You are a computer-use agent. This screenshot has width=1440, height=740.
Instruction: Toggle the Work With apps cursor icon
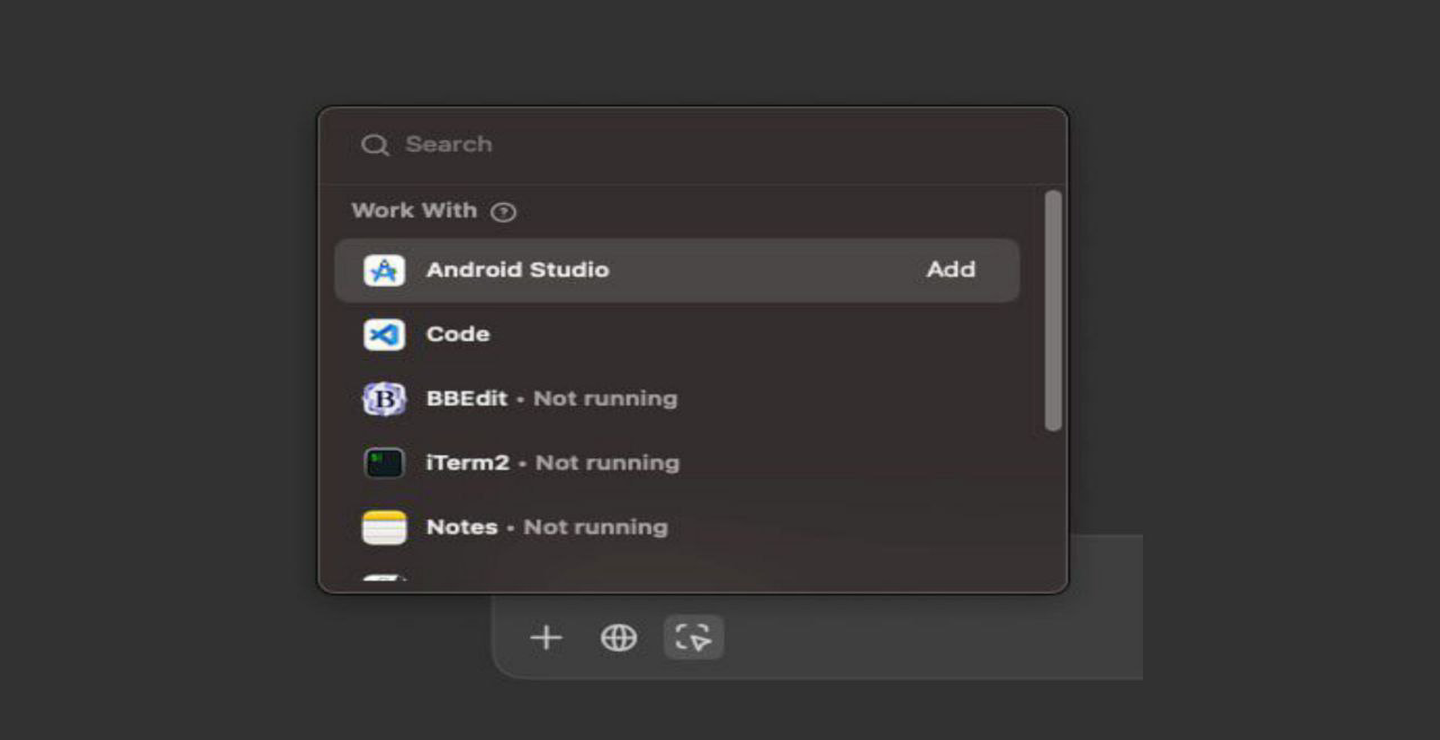tap(693, 638)
